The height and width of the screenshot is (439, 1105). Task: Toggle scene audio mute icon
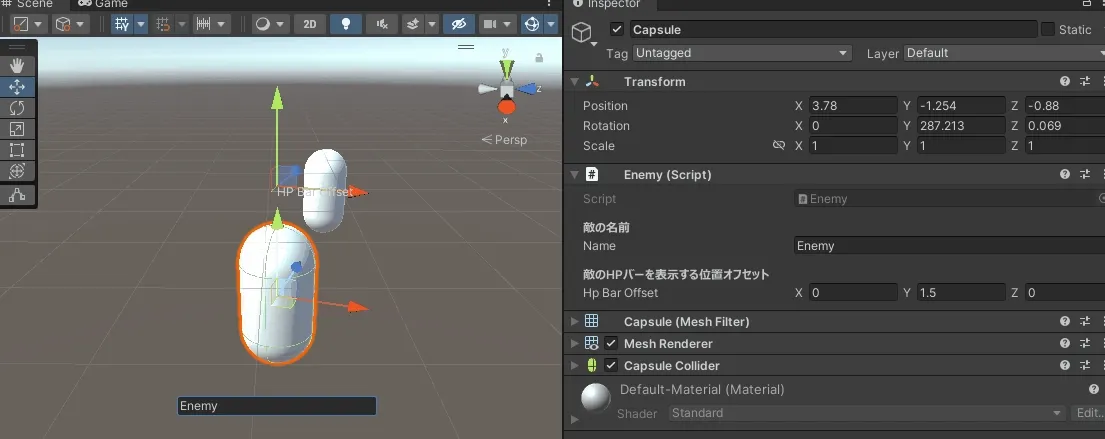(381, 24)
